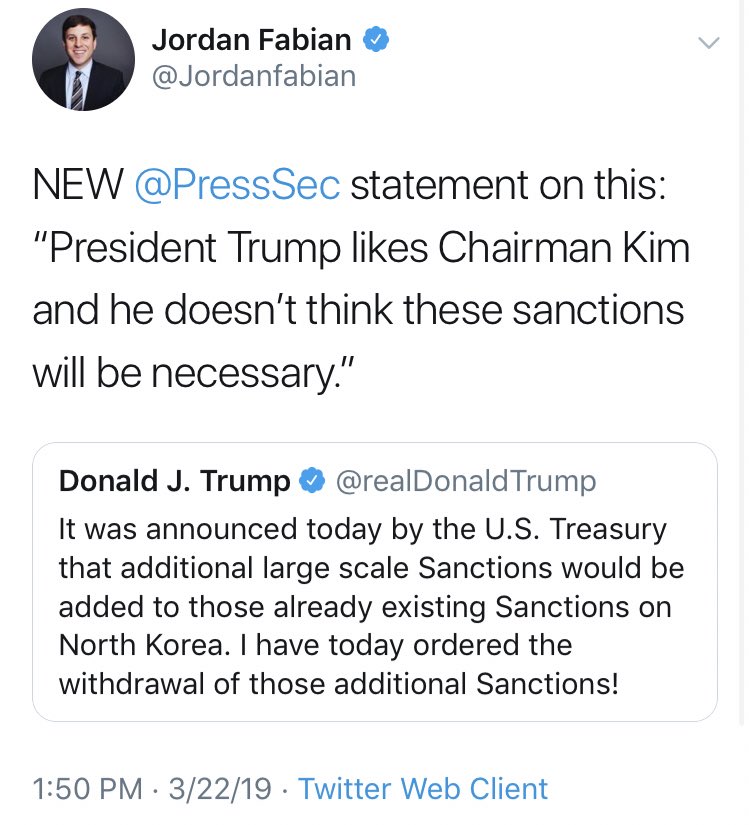Open the Twitter Web Client source link
The width and height of the screenshot is (749, 825).
tap(423, 789)
